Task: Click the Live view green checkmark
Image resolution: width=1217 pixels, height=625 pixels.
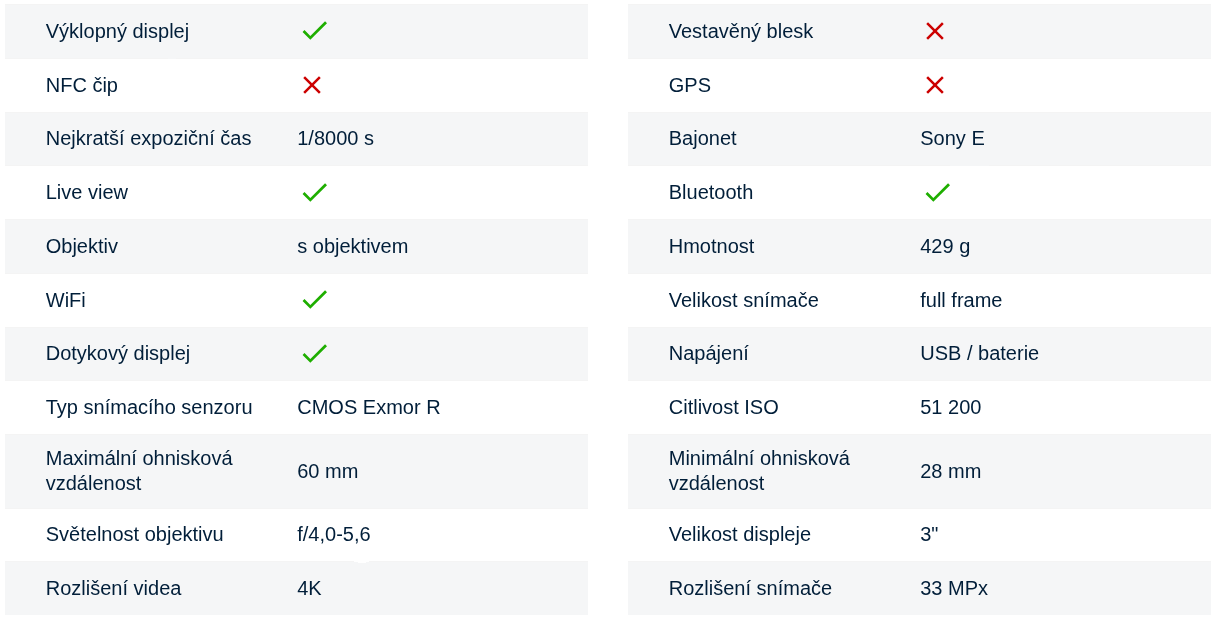Action: pyautogui.click(x=314, y=192)
